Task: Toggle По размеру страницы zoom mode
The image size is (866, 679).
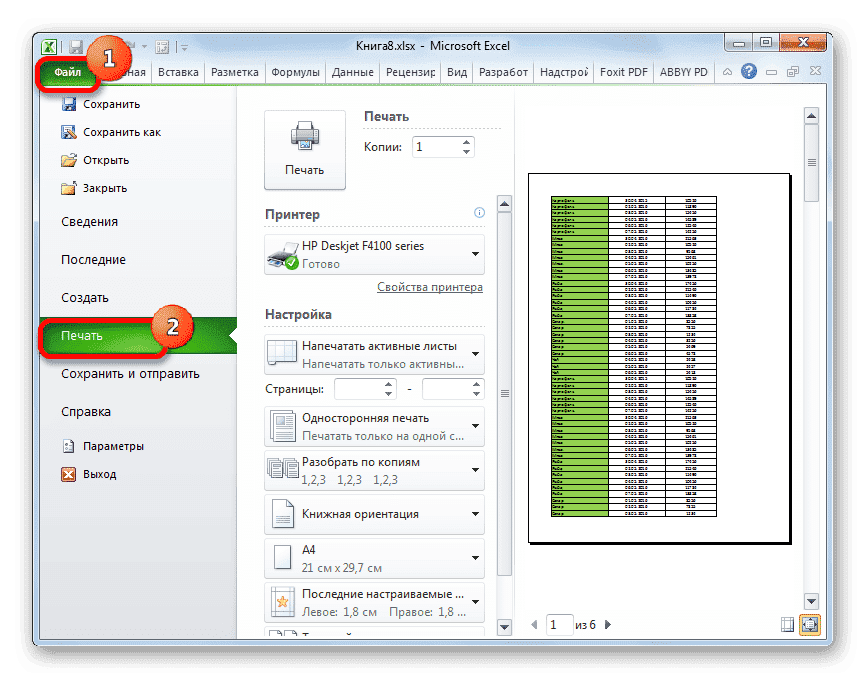Action: click(x=810, y=623)
